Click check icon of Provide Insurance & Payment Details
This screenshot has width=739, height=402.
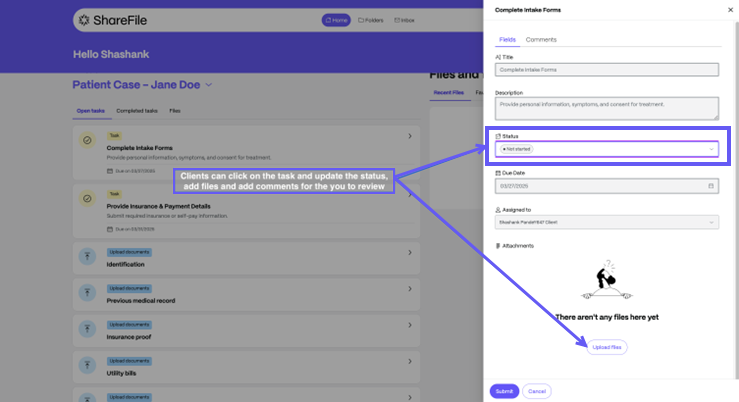click(87, 199)
